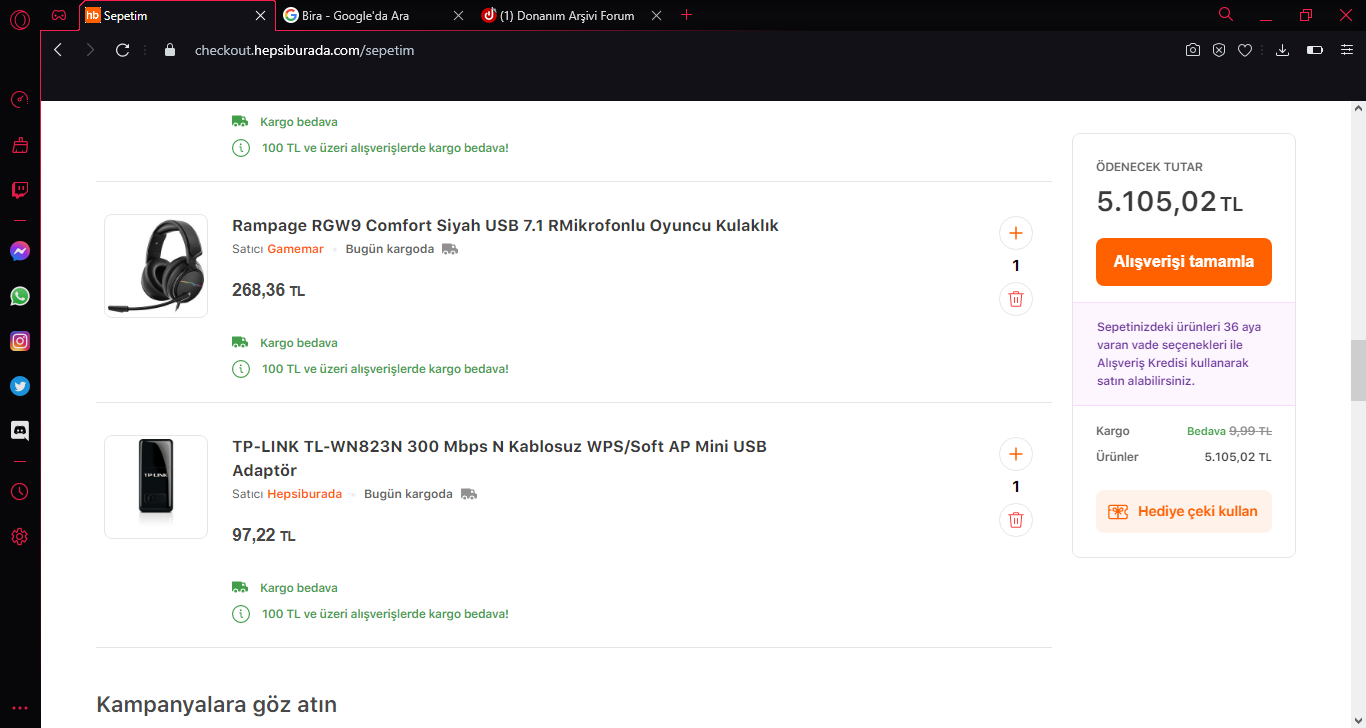Open the three-dots sidebar setup menu

tap(19, 708)
